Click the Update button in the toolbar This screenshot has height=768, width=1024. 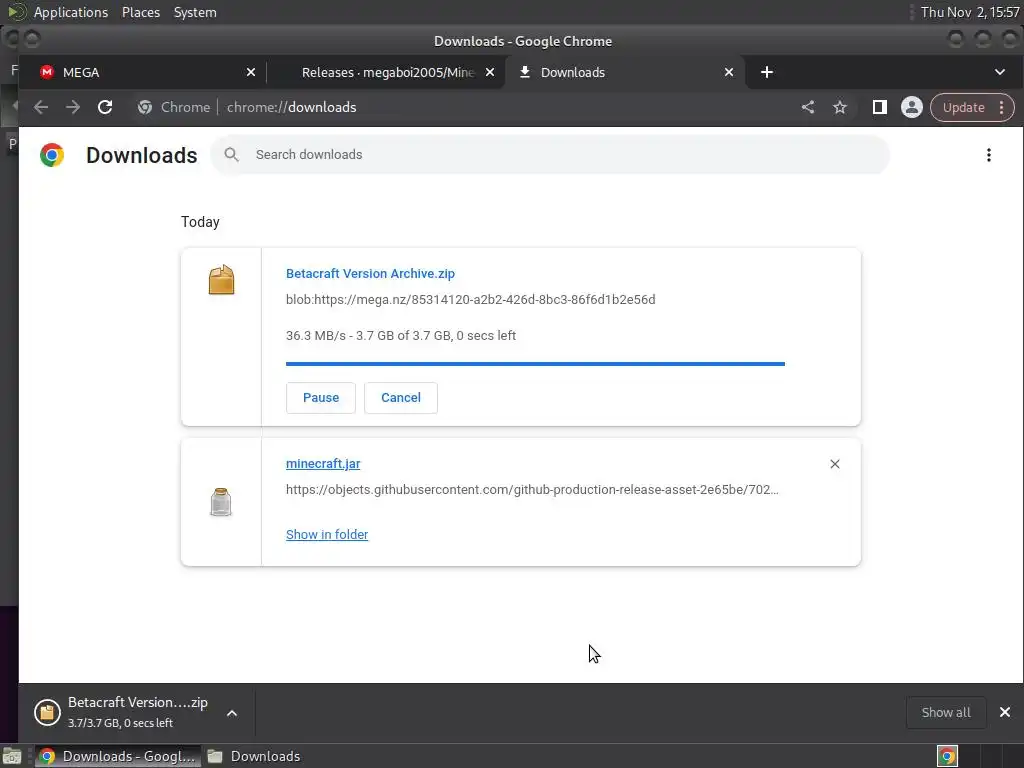[x=963, y=107]
